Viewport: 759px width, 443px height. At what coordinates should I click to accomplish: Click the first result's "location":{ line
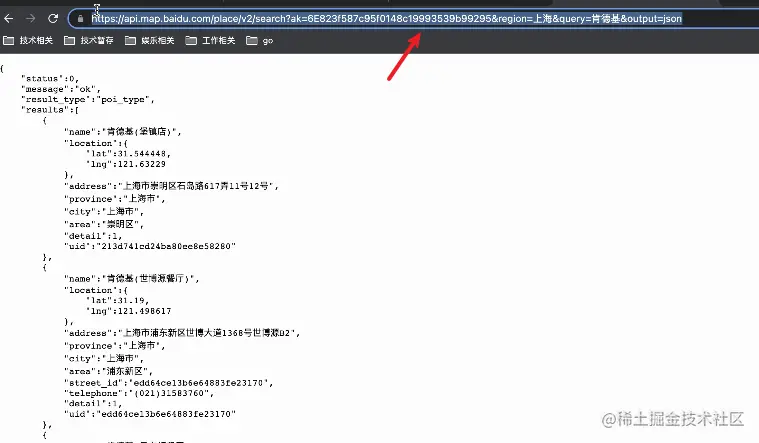pyautogui.click(x=96, y=143)
